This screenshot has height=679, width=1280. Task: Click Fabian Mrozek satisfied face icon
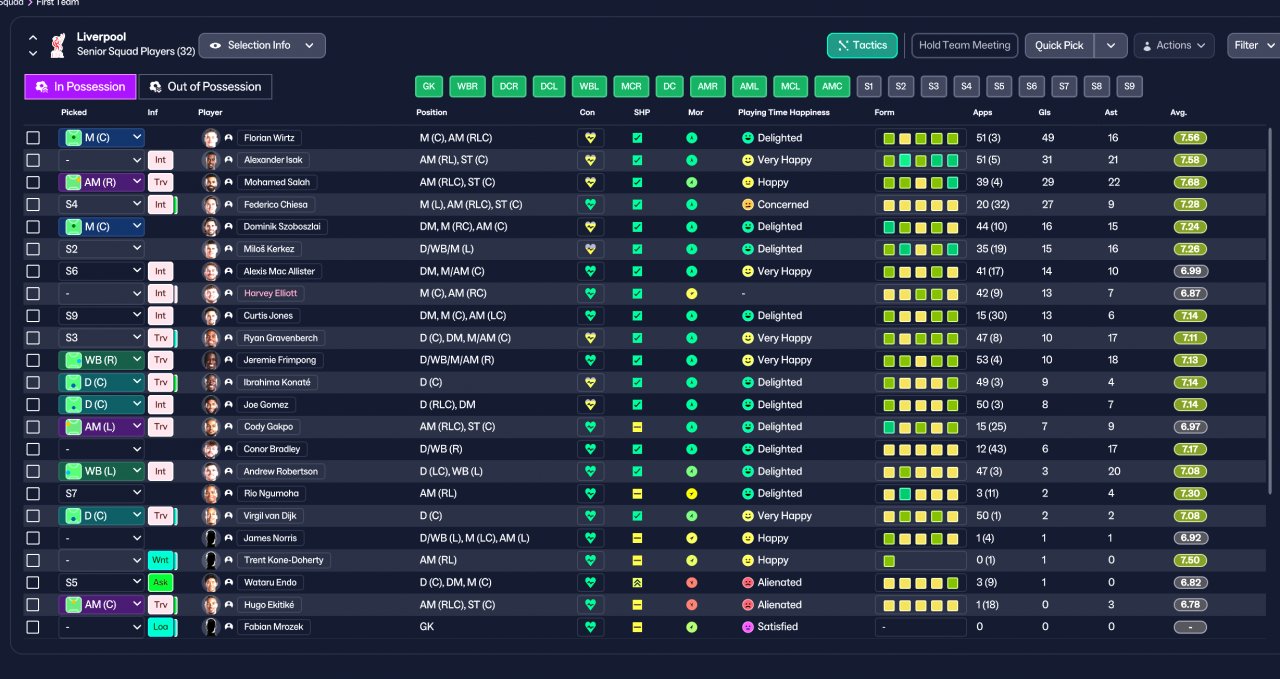pyautogui.click(x=747, y=627)
